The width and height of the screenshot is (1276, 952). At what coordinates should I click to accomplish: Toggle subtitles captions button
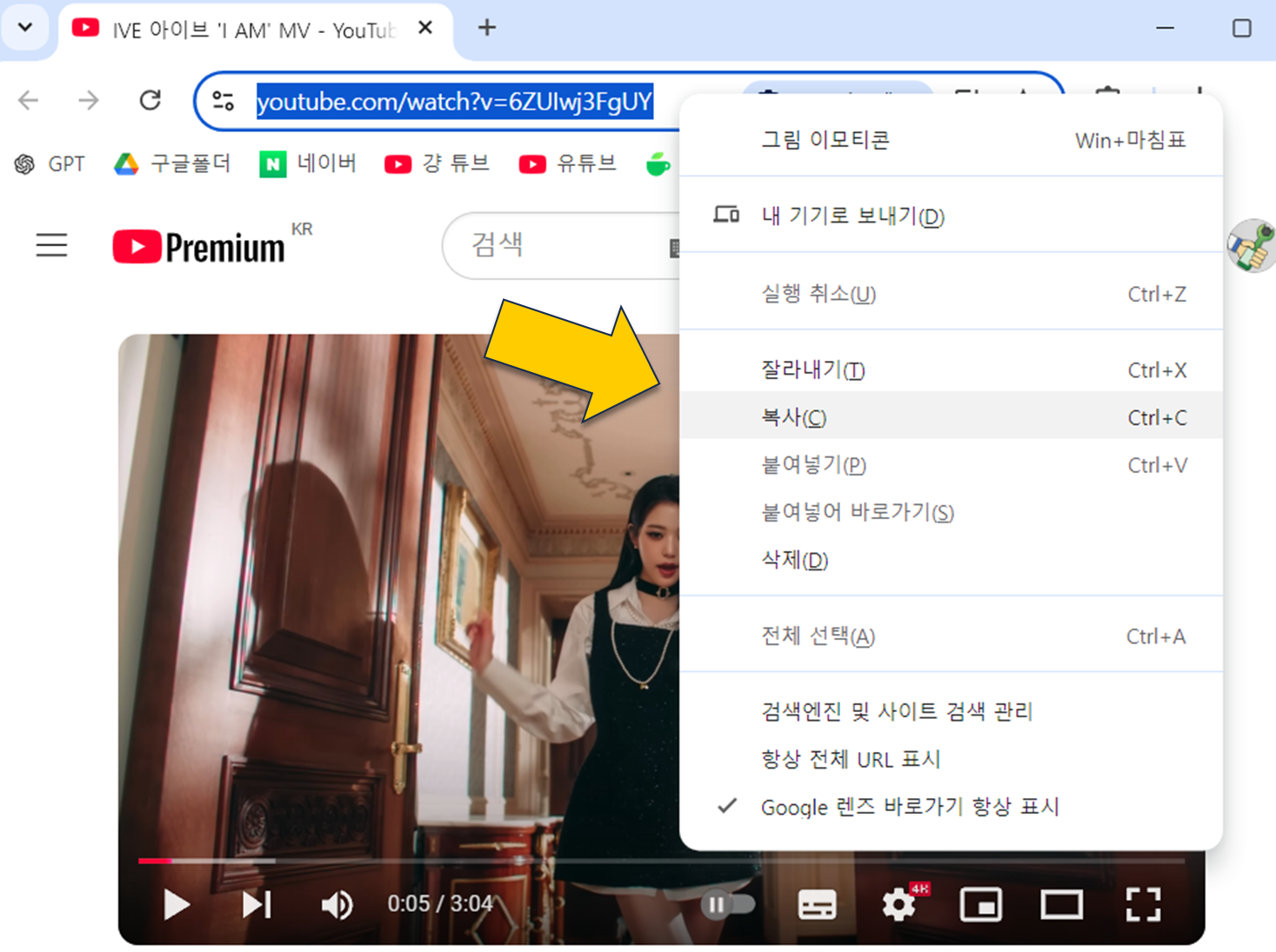(x=817, y=904)
